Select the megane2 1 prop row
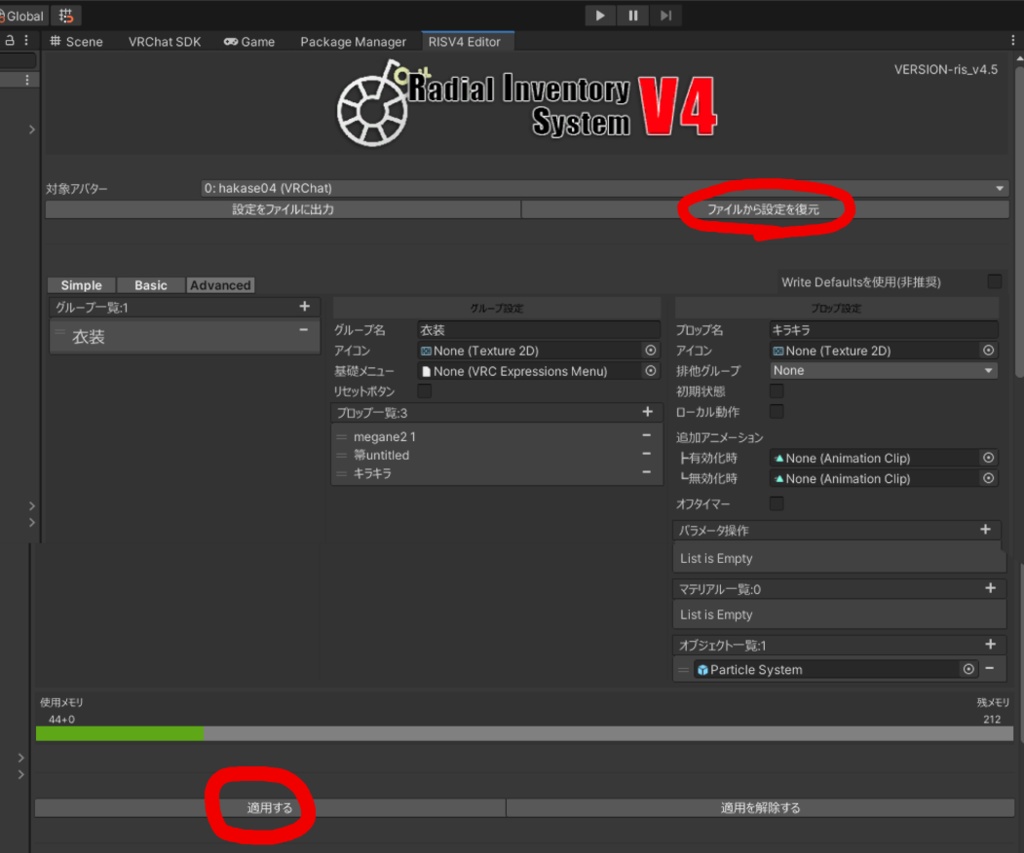The width and height of the screenshot is (1024, 853). pos(496,436)
